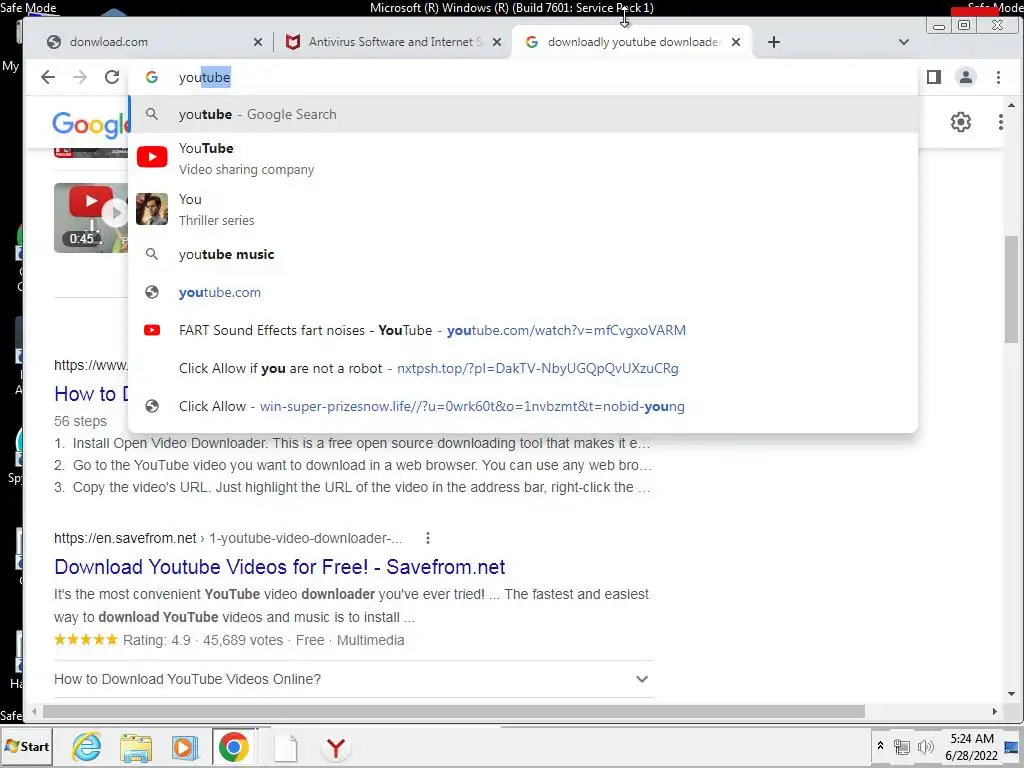
Task: Show hidden system tray icons
Action: click(x=880, y=746)
